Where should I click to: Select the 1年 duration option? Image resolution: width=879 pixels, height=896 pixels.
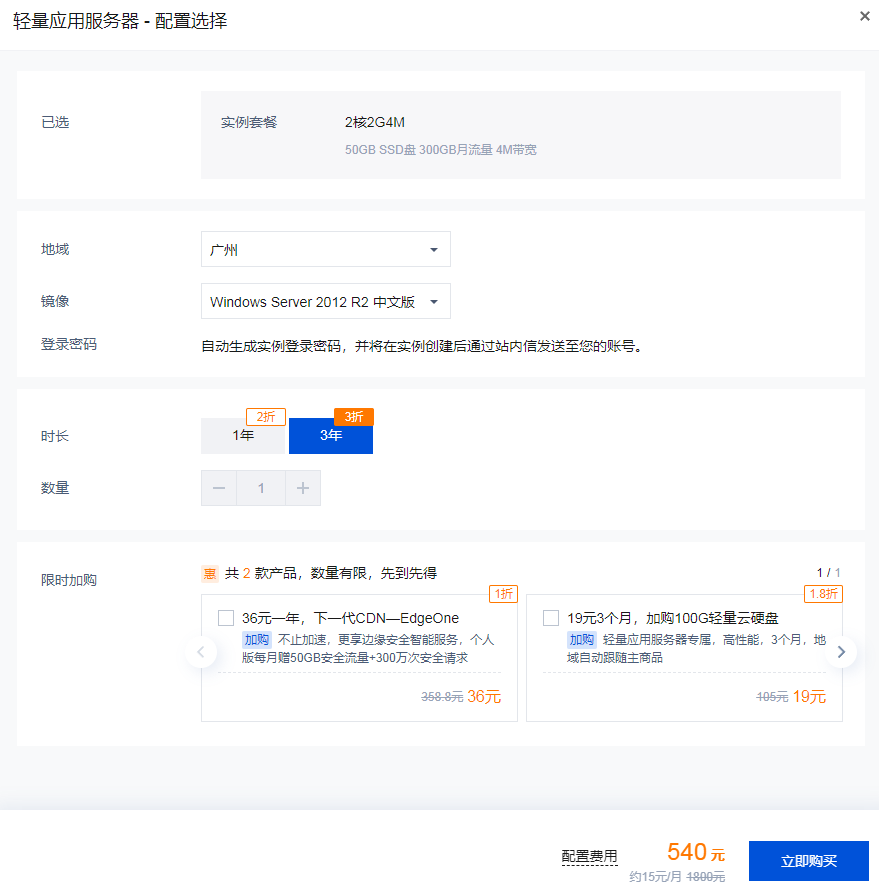coord(243,435)
